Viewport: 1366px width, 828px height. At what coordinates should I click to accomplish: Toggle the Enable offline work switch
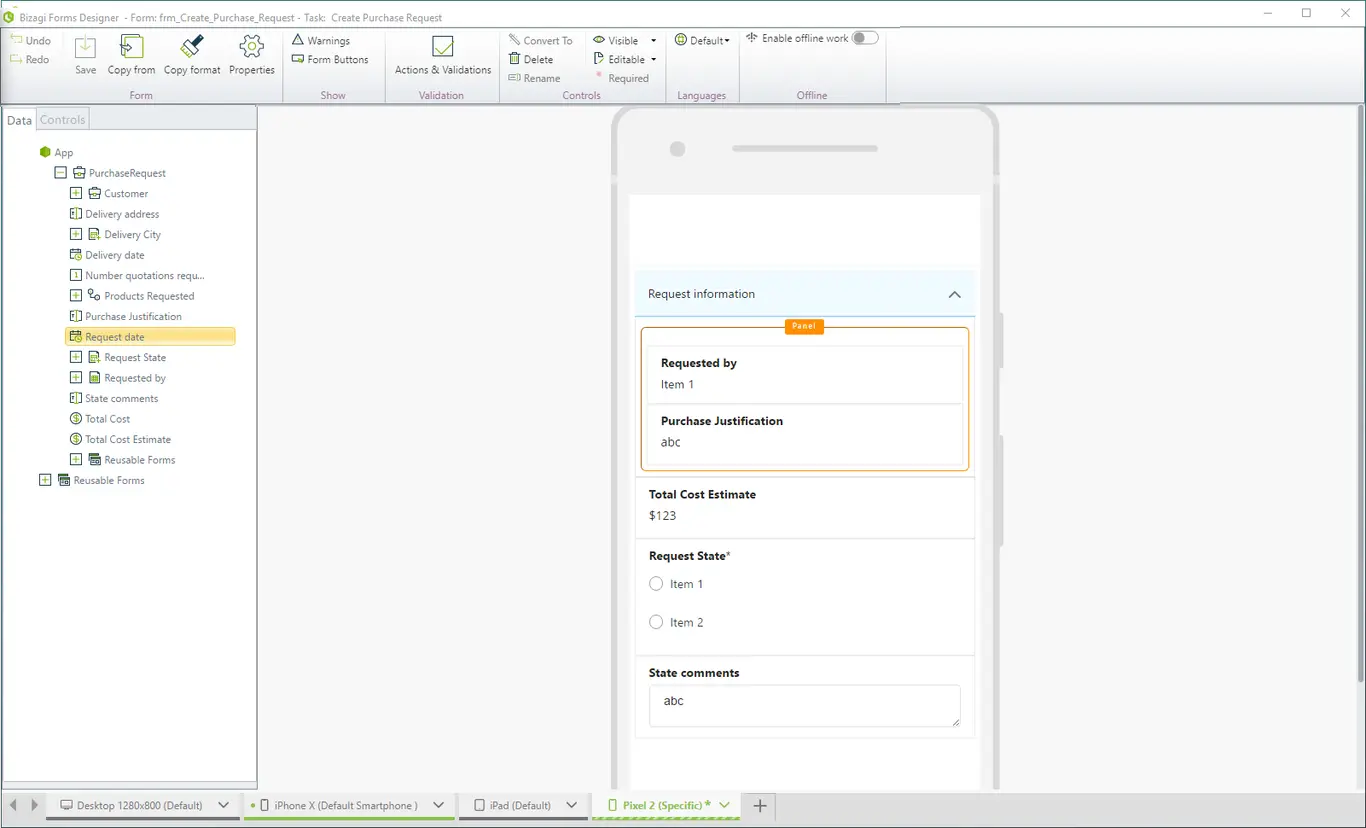coord(865,38)
